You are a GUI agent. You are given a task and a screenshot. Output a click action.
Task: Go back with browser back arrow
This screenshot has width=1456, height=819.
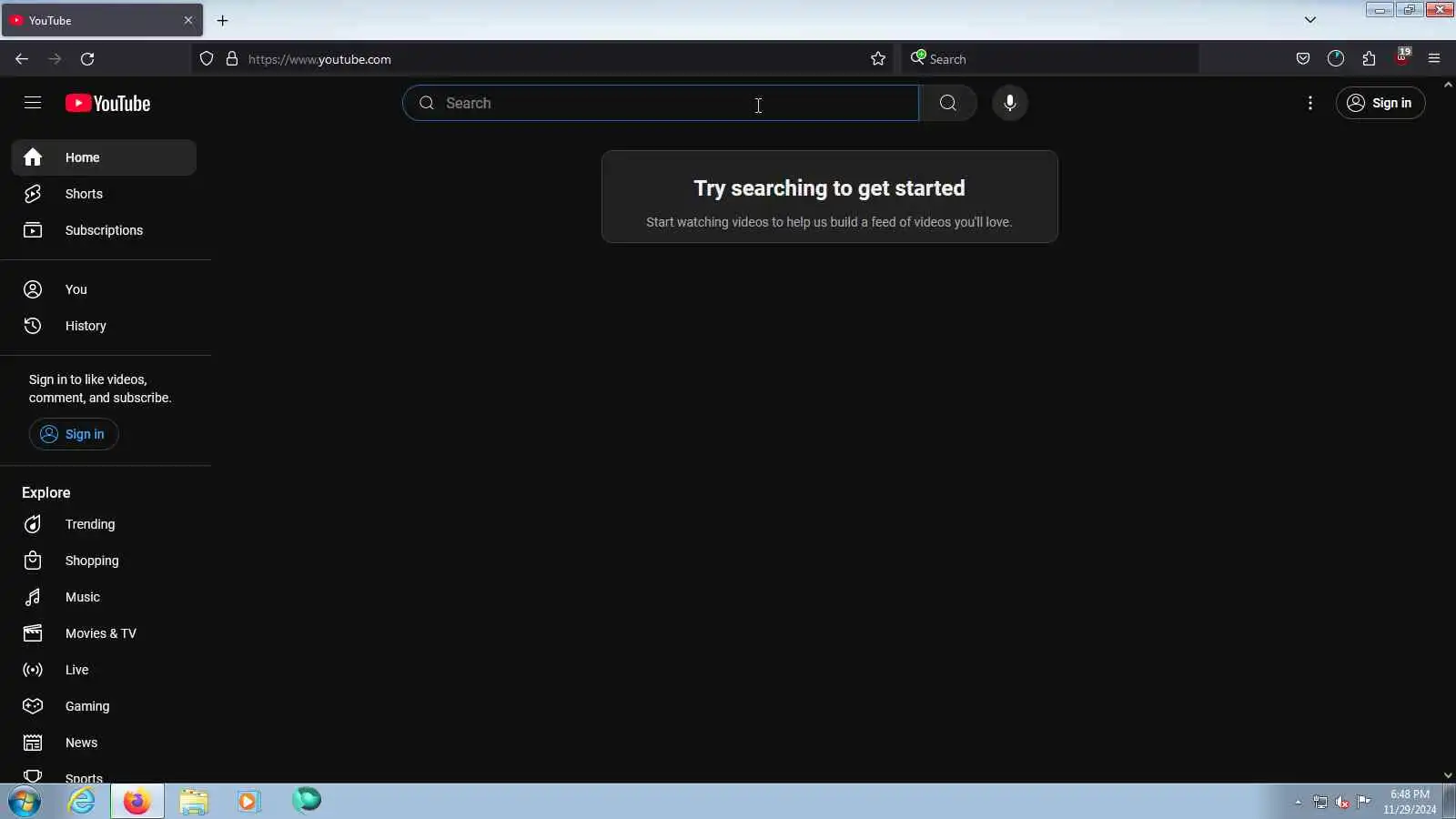point(22,59)
